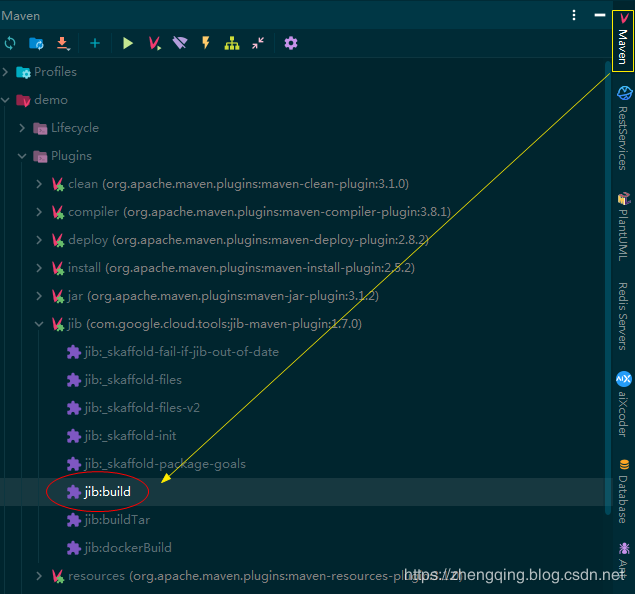This screenshot has width=635, height=594.
Task: Select jib:_skaffold-files-v2 goal
Action: (x=142, y=408)
